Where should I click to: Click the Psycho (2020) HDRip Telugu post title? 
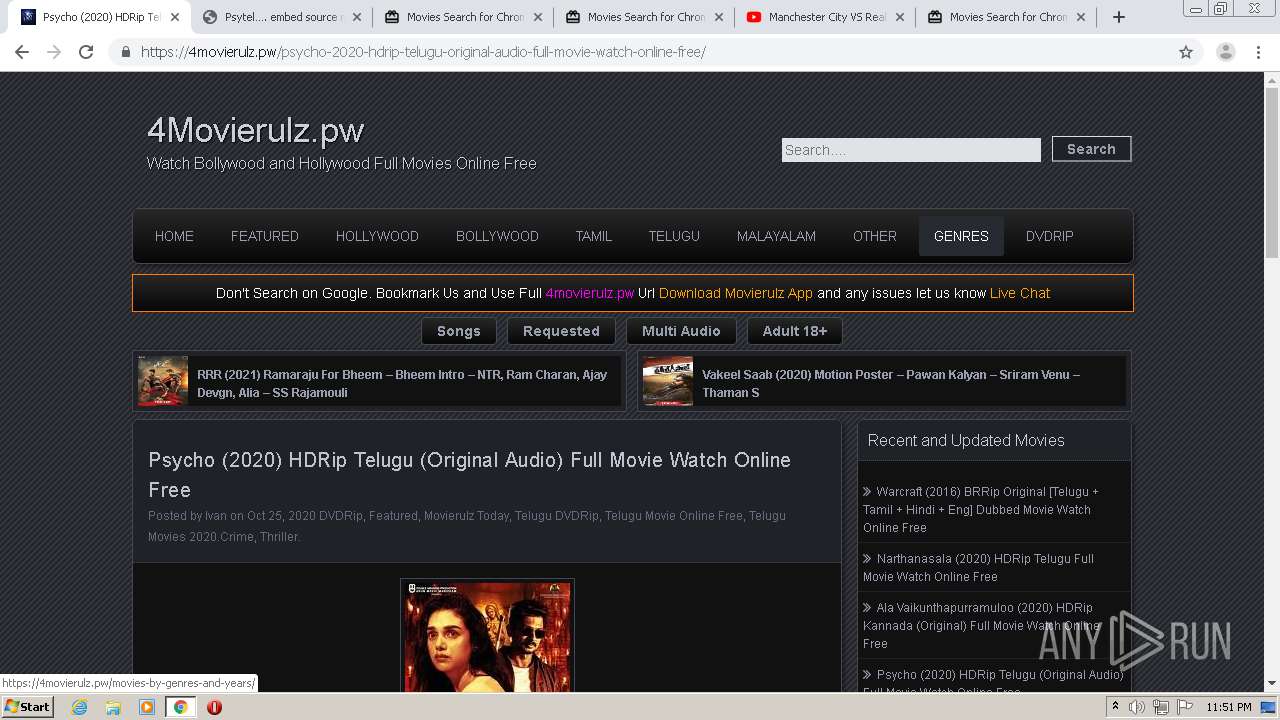click(x=469, y=475)
